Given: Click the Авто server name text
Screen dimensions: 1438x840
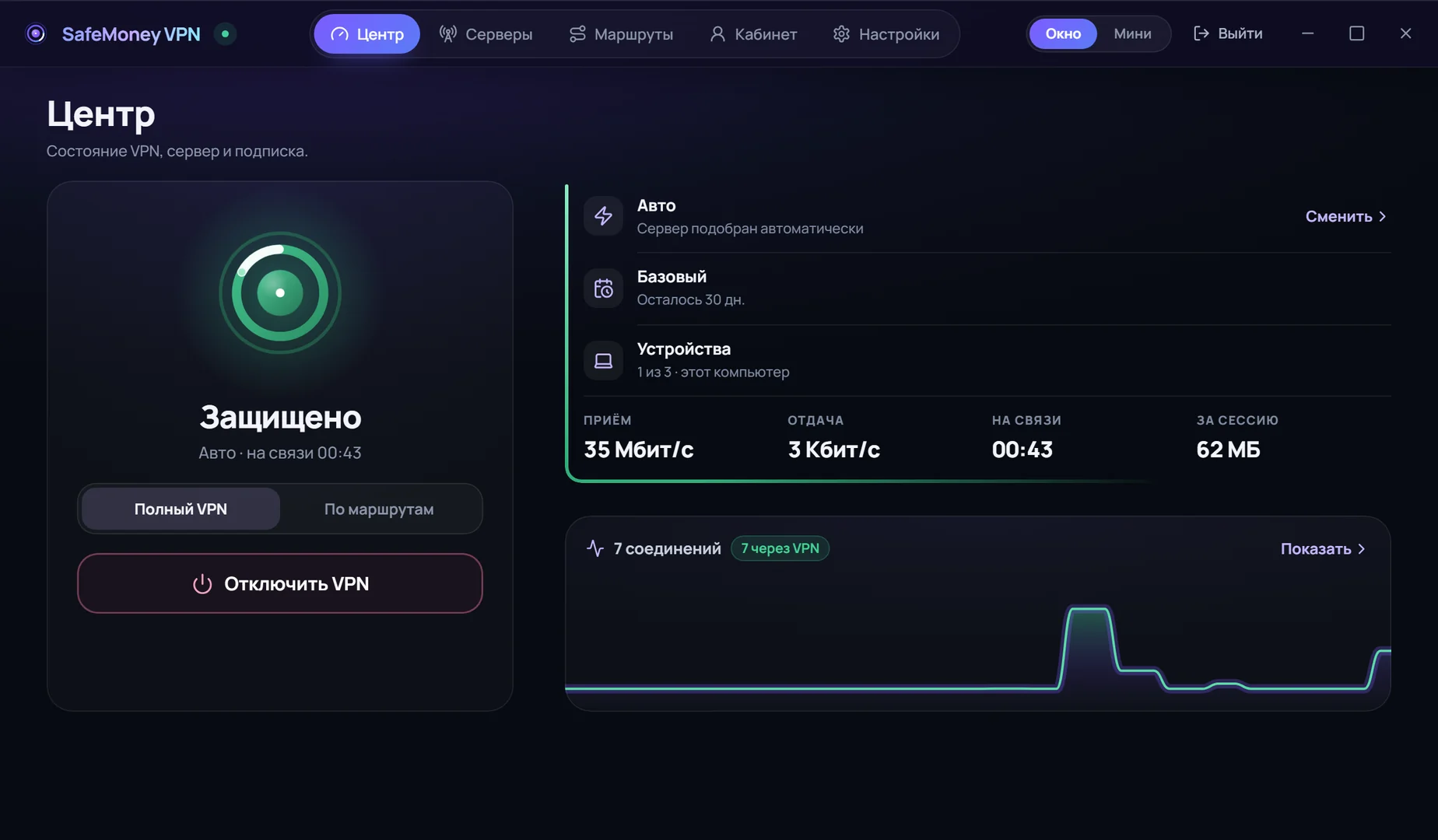Looking at the screenshot, I should click(656, 205).
